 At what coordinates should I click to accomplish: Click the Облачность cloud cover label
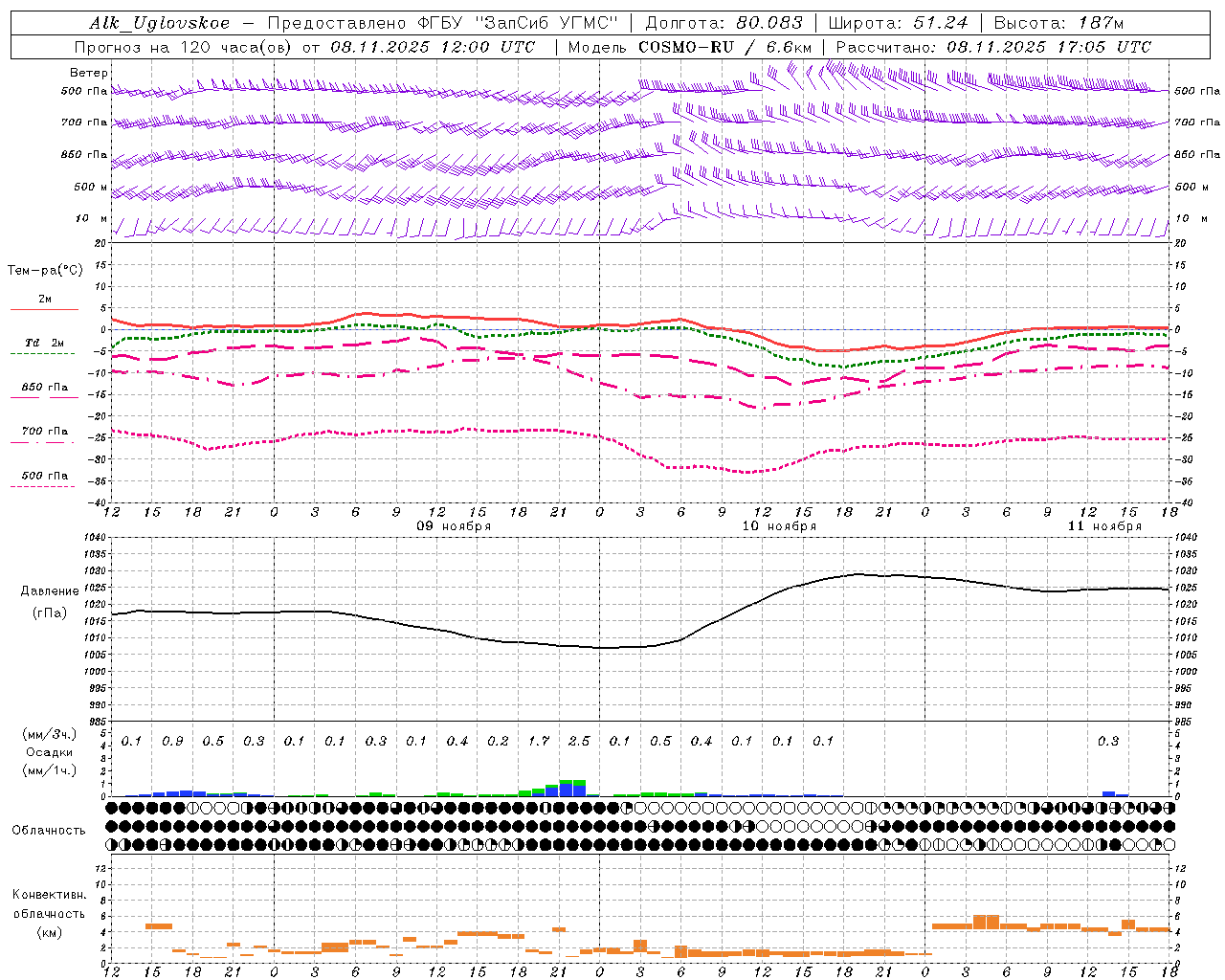pos(49,831)
